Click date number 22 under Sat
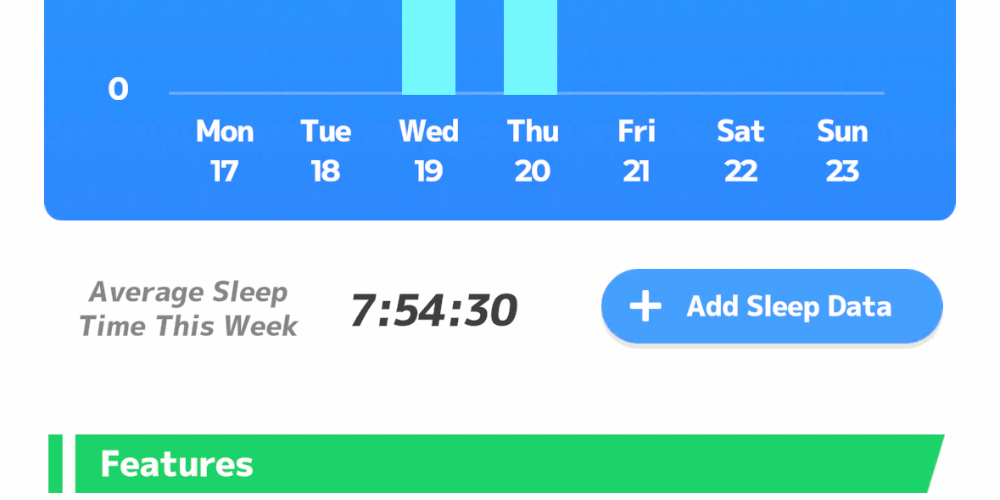Image resolution: width=1000 pixels, height=500 pixels. [740, 172]
